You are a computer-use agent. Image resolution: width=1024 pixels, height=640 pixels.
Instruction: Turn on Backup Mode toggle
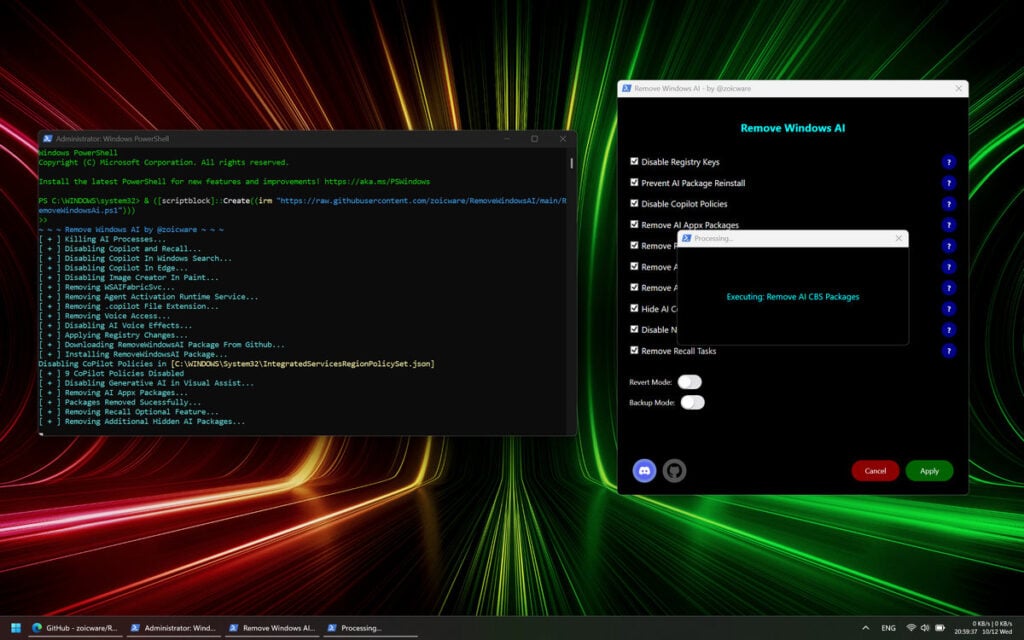tap(692, 402)
